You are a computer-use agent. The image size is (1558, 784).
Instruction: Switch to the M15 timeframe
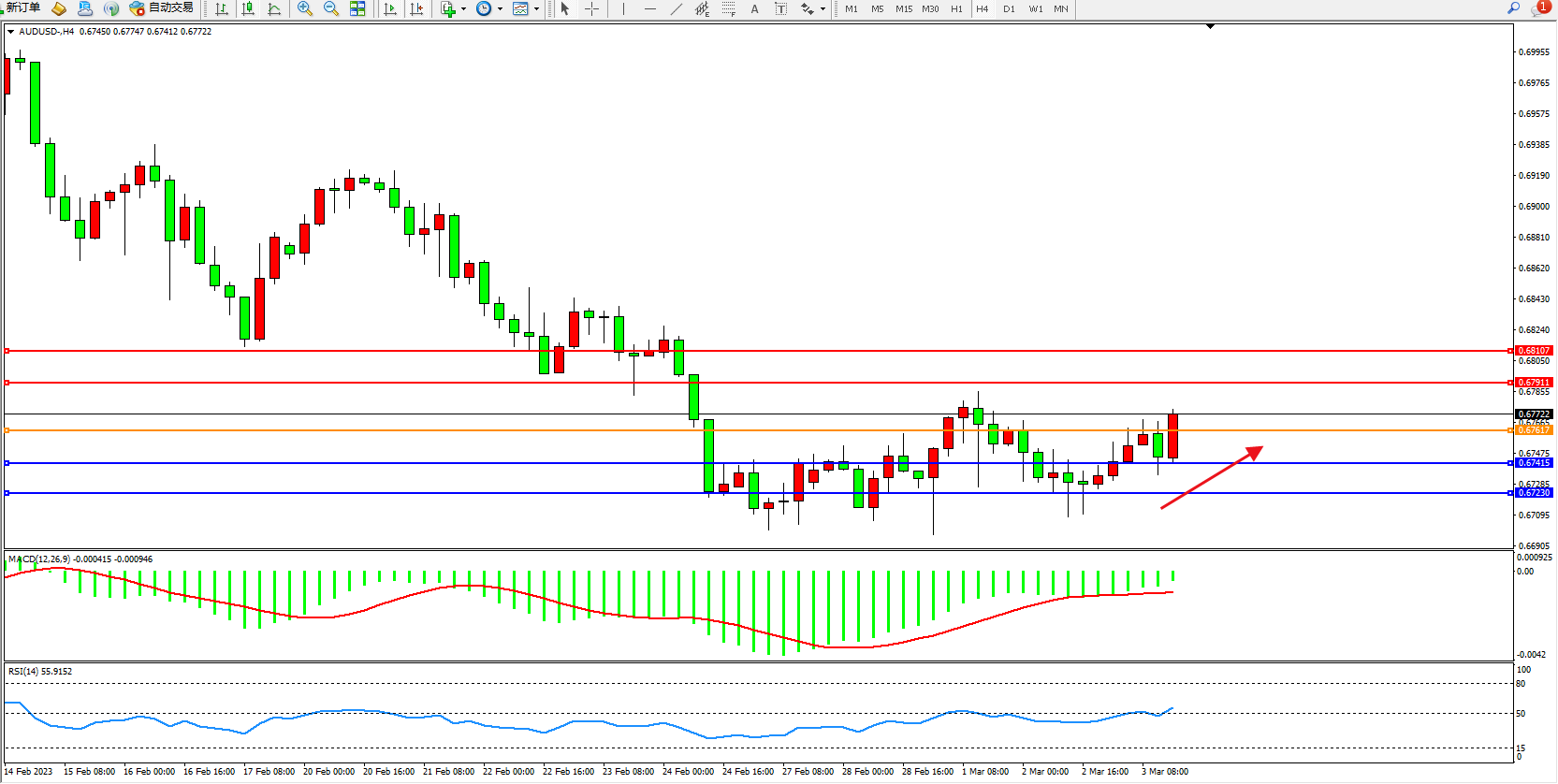click(903, 9)
